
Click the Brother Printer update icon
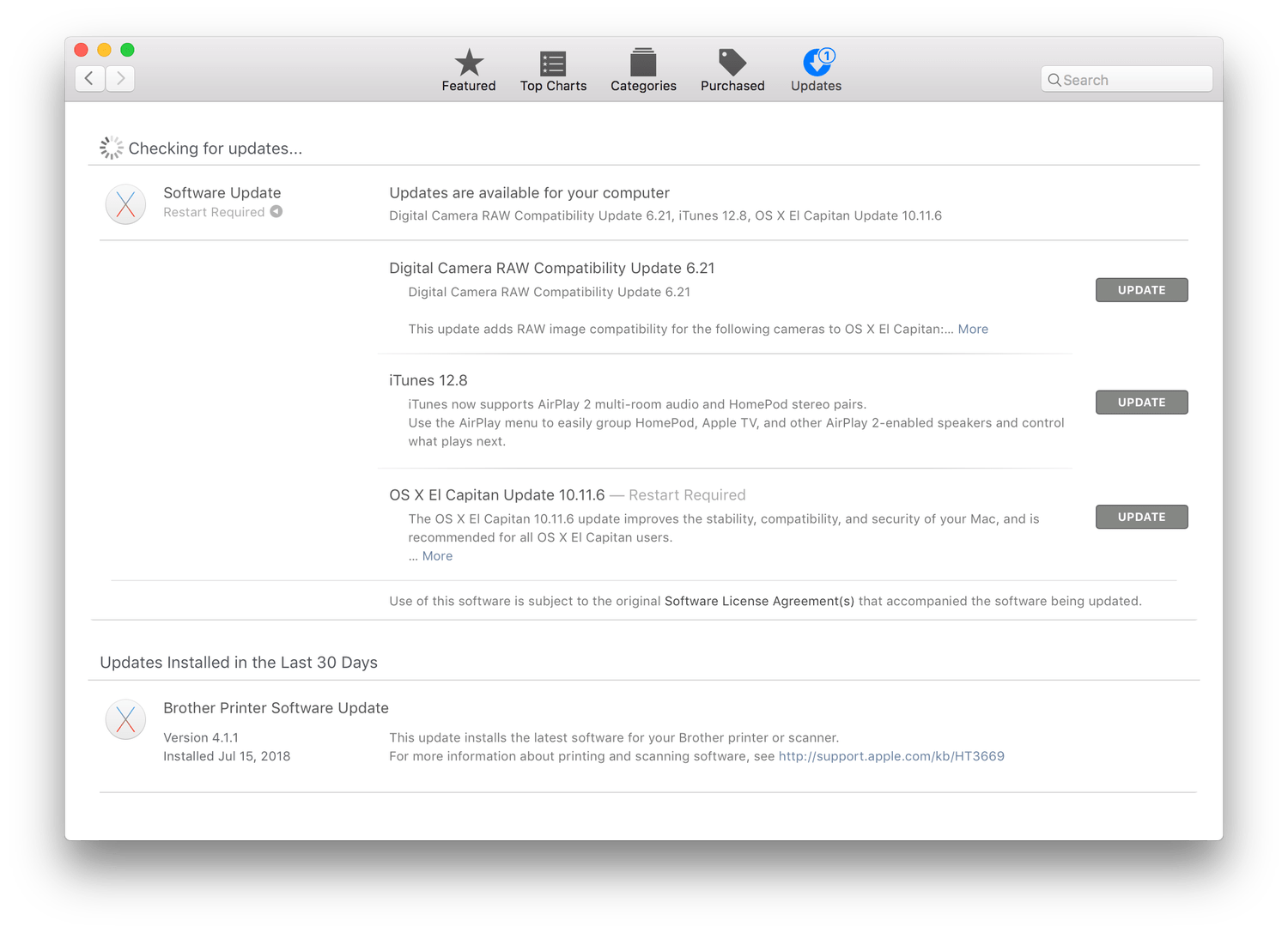(125, 719)
